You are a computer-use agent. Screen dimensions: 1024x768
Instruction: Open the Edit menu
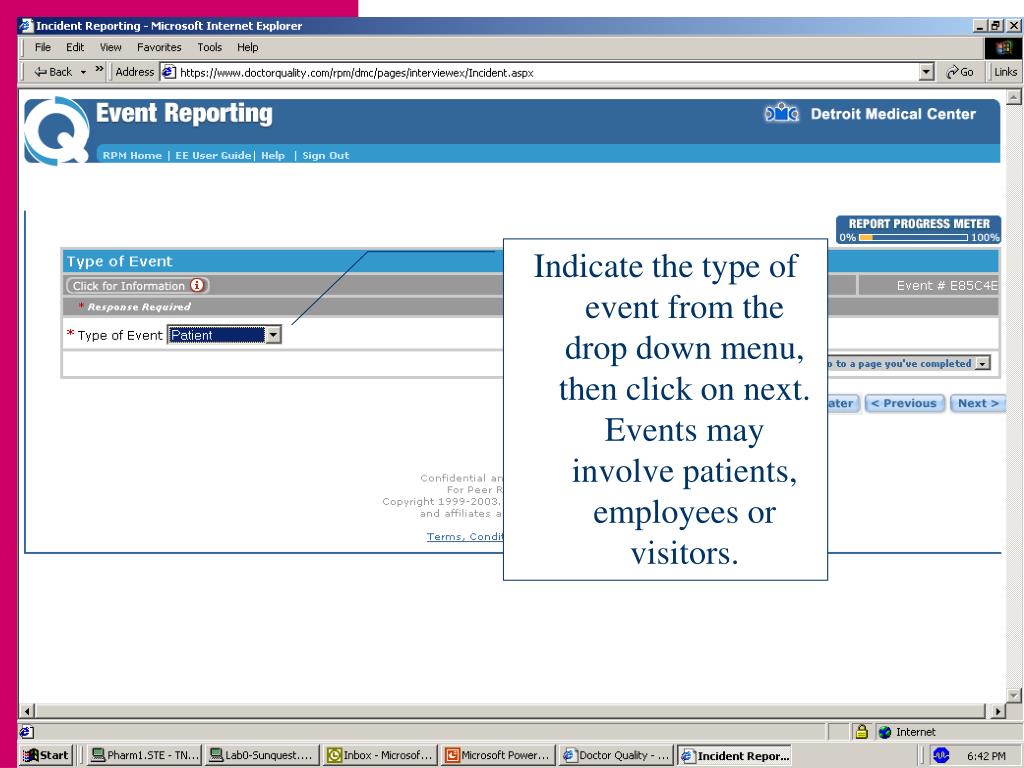[x=74, y=47]
